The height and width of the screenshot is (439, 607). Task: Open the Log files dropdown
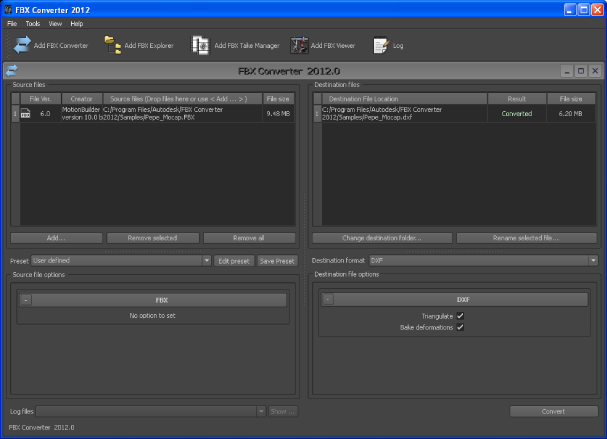point(151,411)
